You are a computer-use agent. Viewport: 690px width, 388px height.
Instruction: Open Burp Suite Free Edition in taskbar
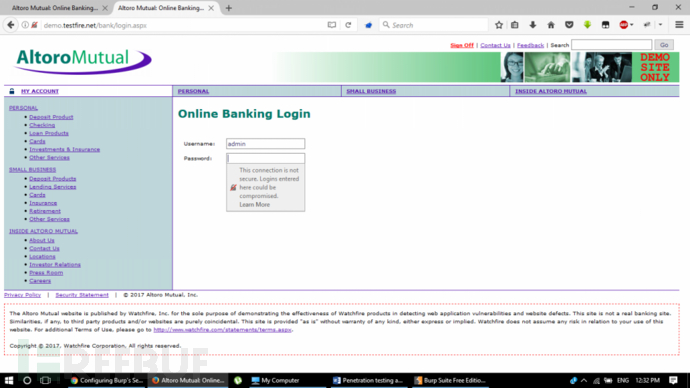(x=450, y=381)
